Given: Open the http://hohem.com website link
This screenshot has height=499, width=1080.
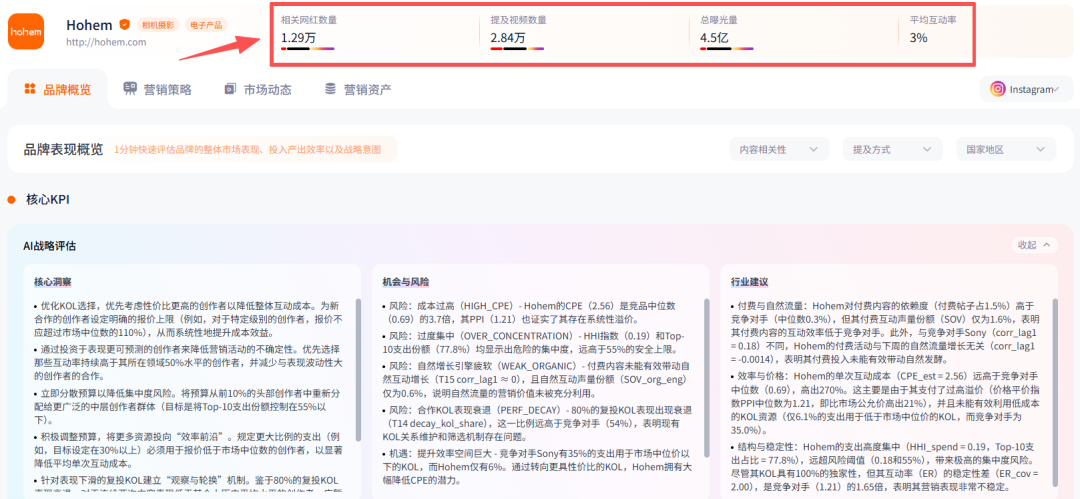Looking at the screenshot, I should (106, 42).
